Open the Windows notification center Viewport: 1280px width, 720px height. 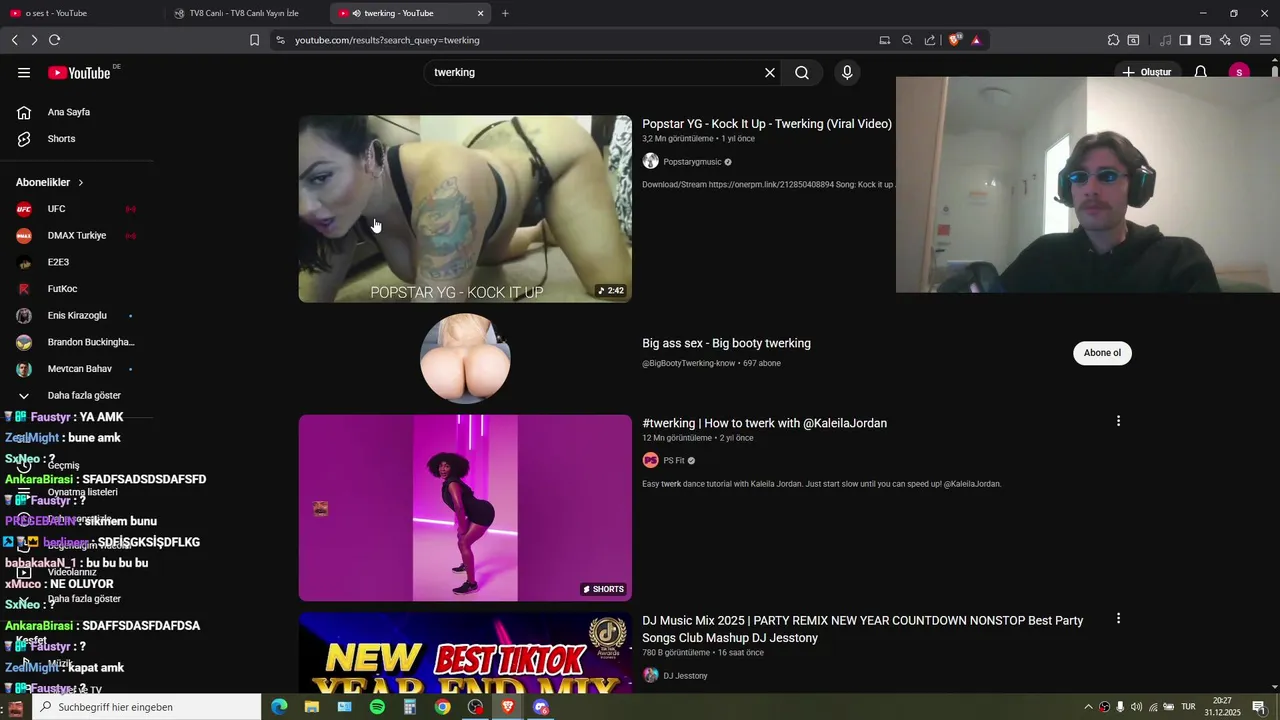click(x=1259, y=707)
